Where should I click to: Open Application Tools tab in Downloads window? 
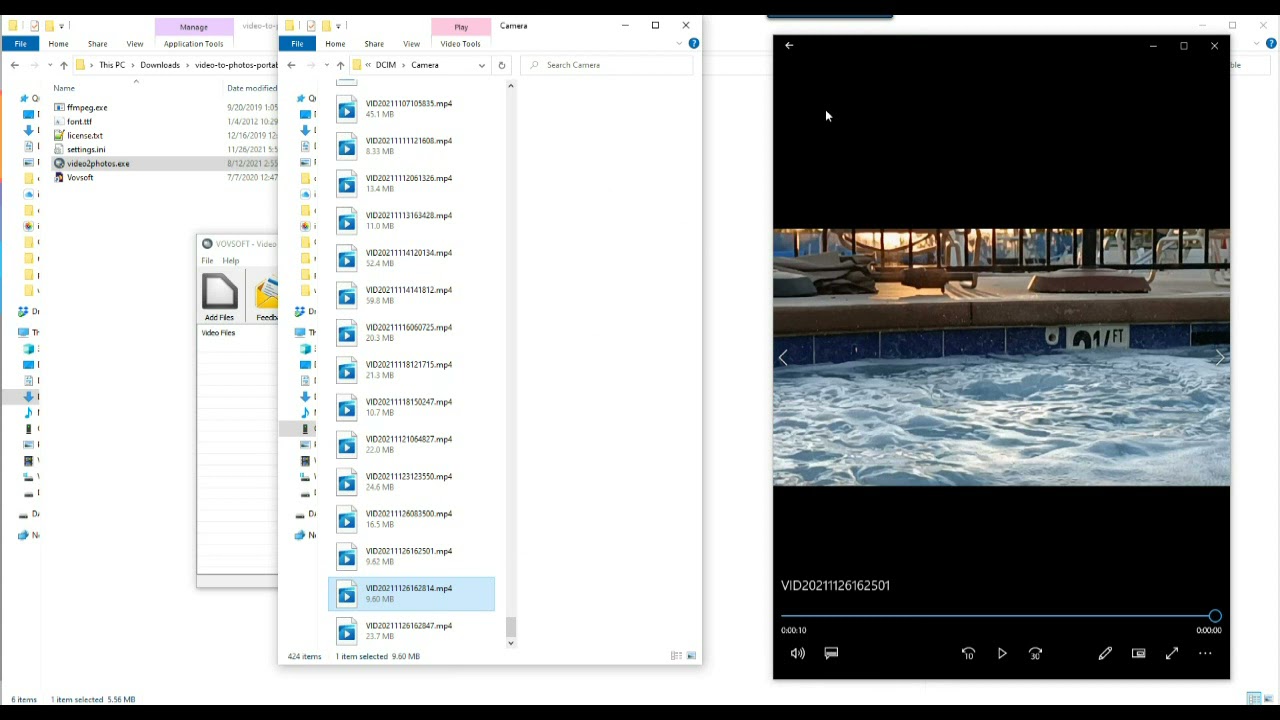point(193,44)
